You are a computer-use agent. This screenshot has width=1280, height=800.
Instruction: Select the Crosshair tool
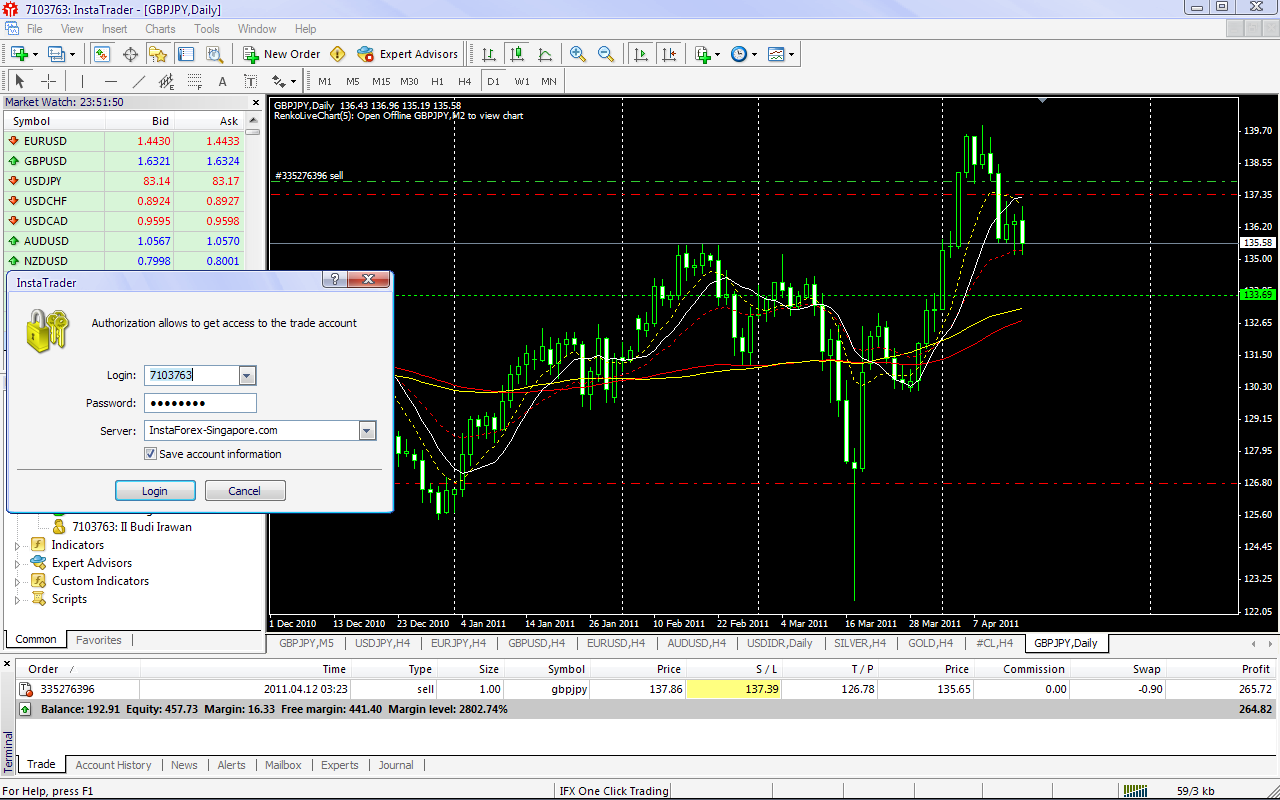point(48,81)
